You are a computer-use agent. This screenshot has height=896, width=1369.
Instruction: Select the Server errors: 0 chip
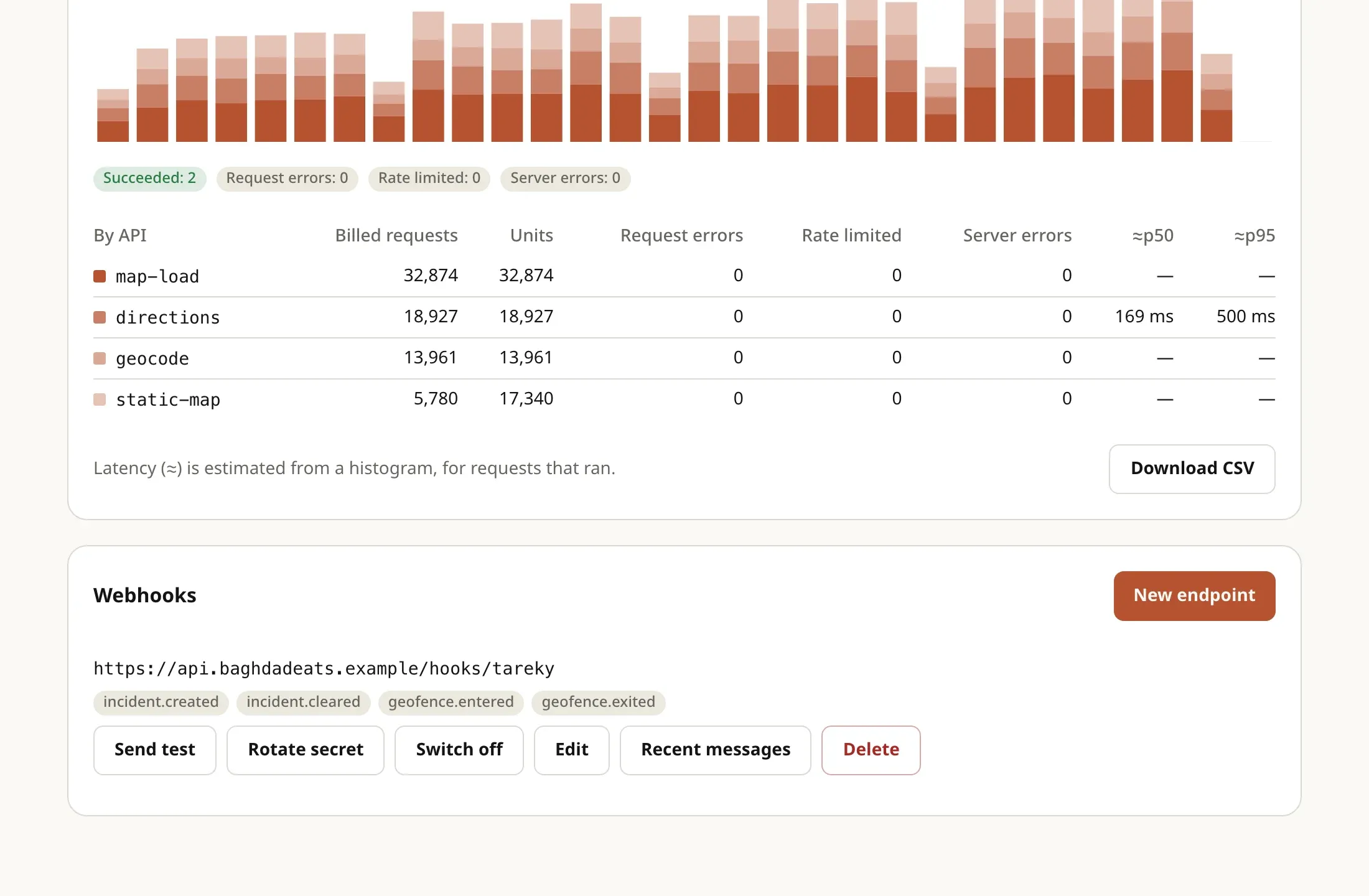[x=565, y=179]
